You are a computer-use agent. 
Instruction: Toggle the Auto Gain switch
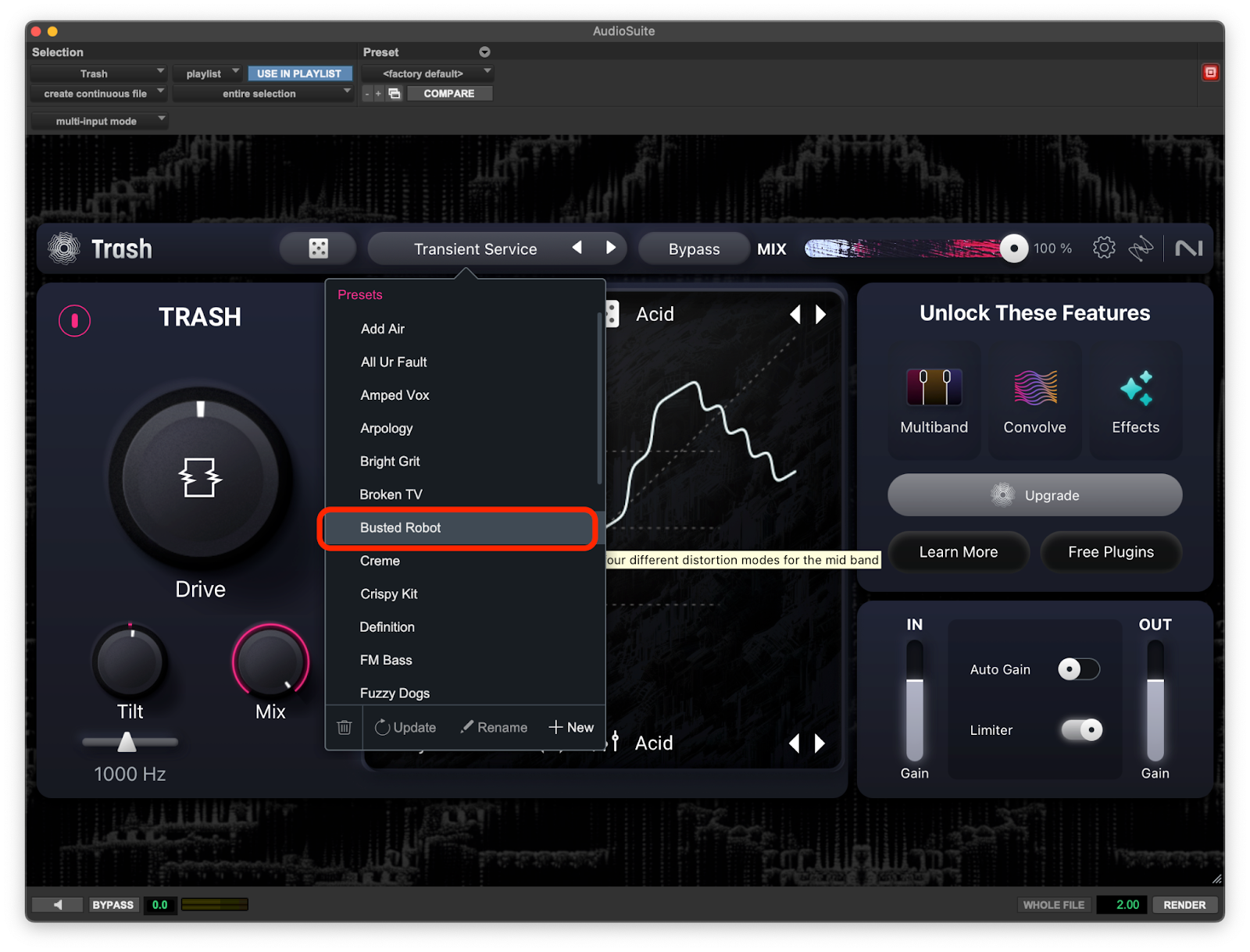coord(1078,669)
